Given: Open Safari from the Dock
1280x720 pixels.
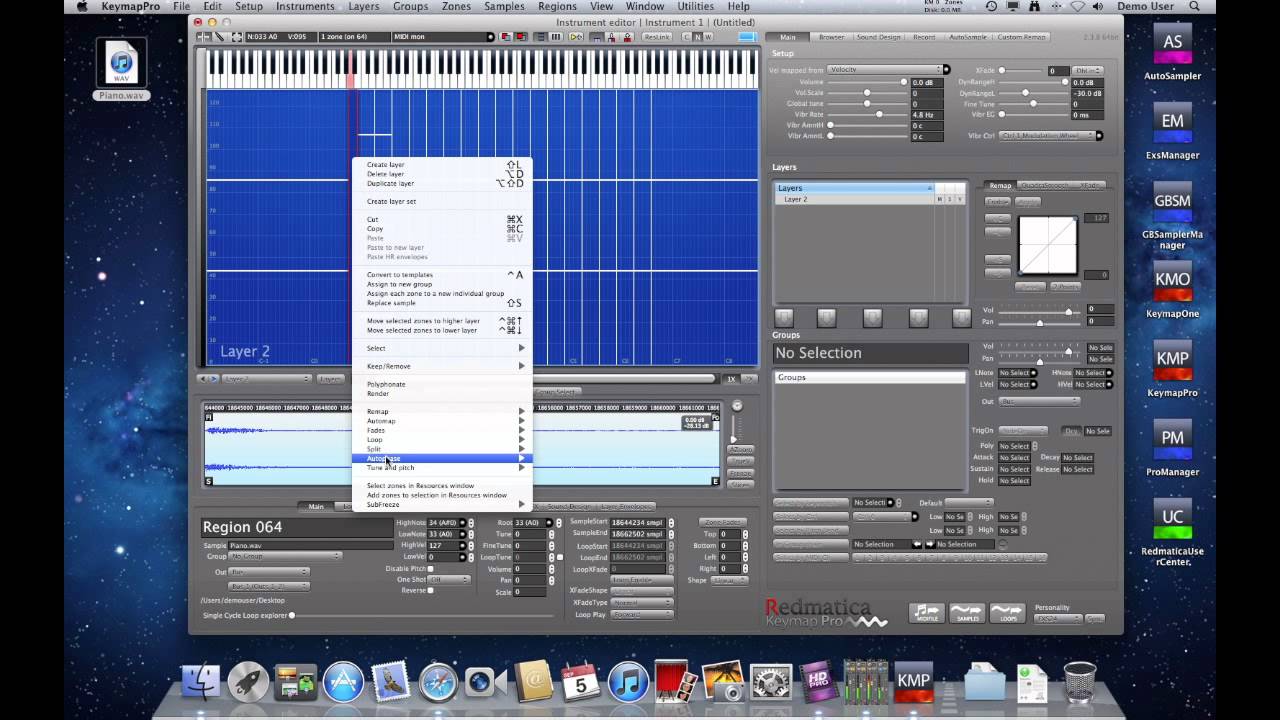Looking at the screenshot, I should (438, 682).
